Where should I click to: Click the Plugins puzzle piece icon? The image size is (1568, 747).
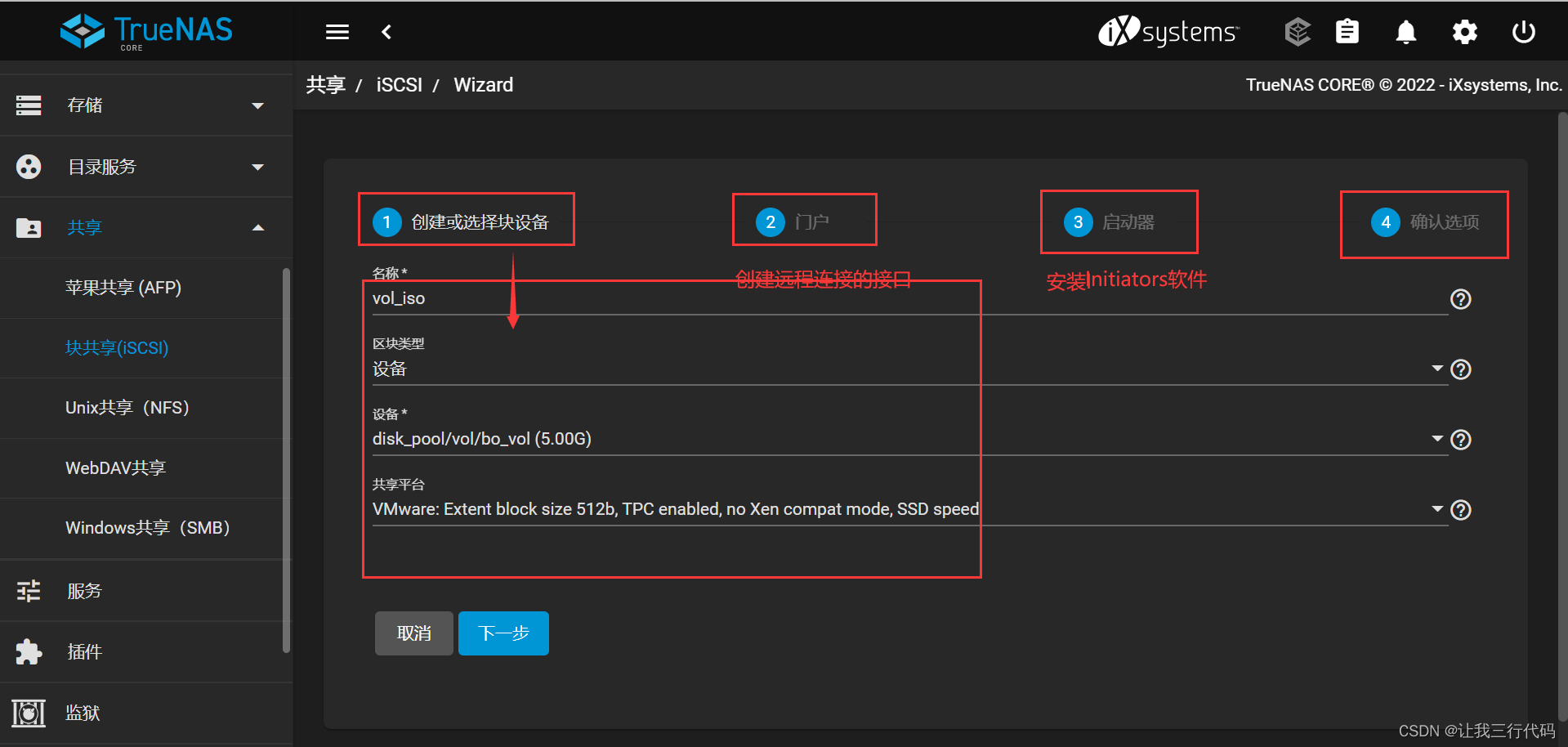29,651
